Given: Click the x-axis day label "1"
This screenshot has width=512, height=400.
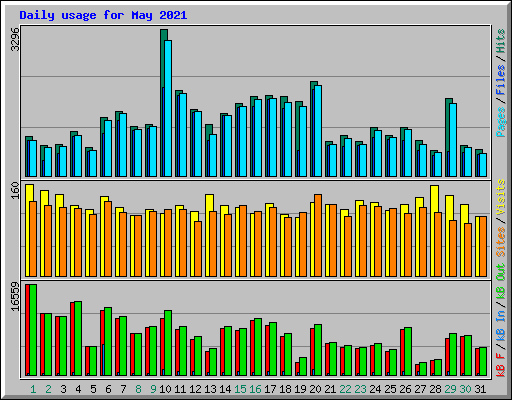Looking at the screenshot, I should click(33, 389).
